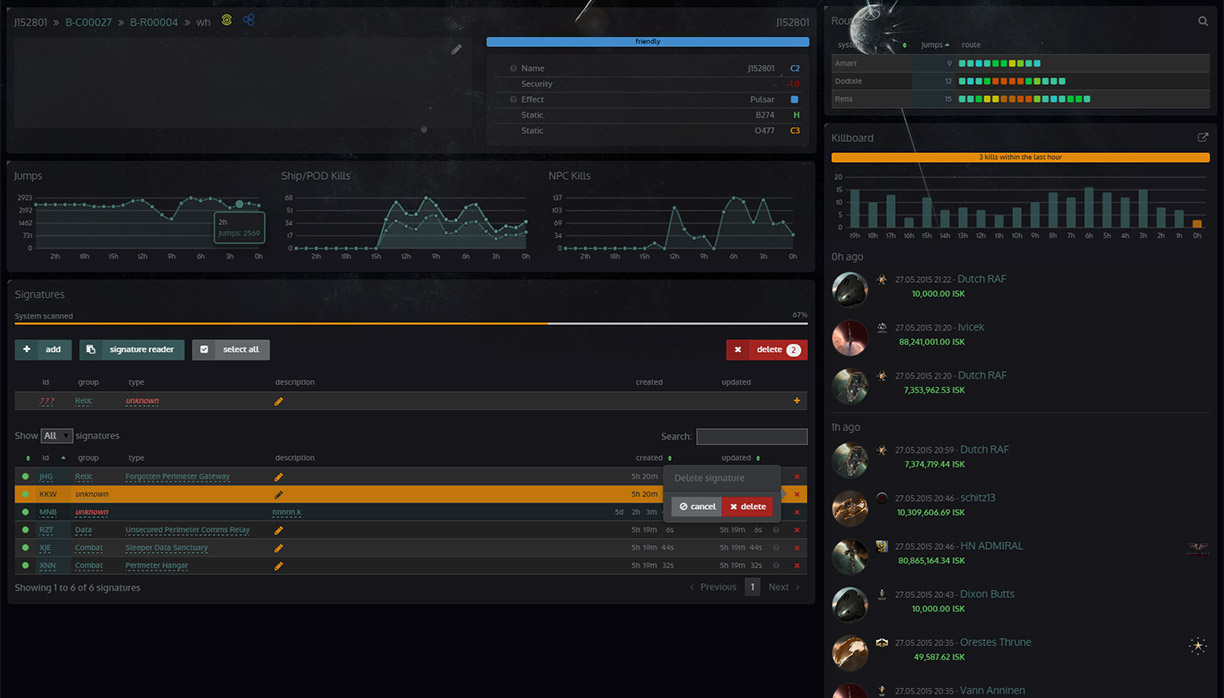
Task: Click Ivicek kill ship thumbnail
Action: point(850,337)
